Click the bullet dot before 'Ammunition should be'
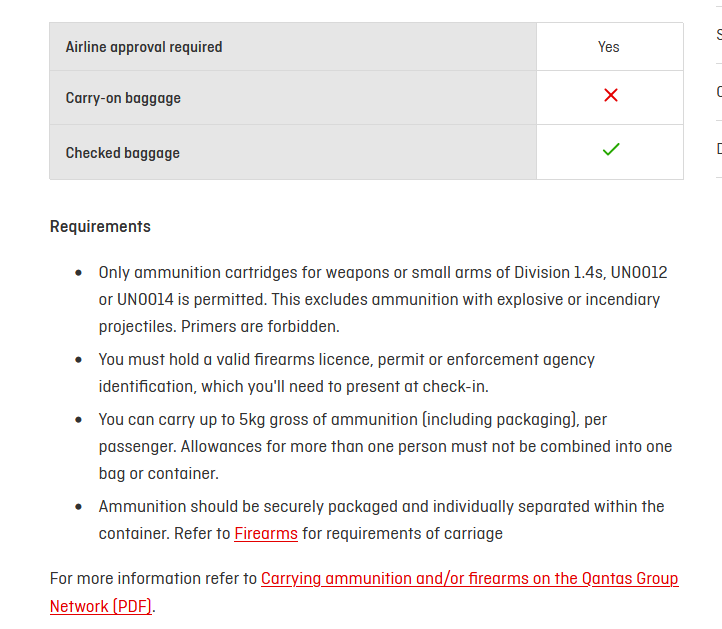This screenshot has width=722, height=629. tap(79, 507)
